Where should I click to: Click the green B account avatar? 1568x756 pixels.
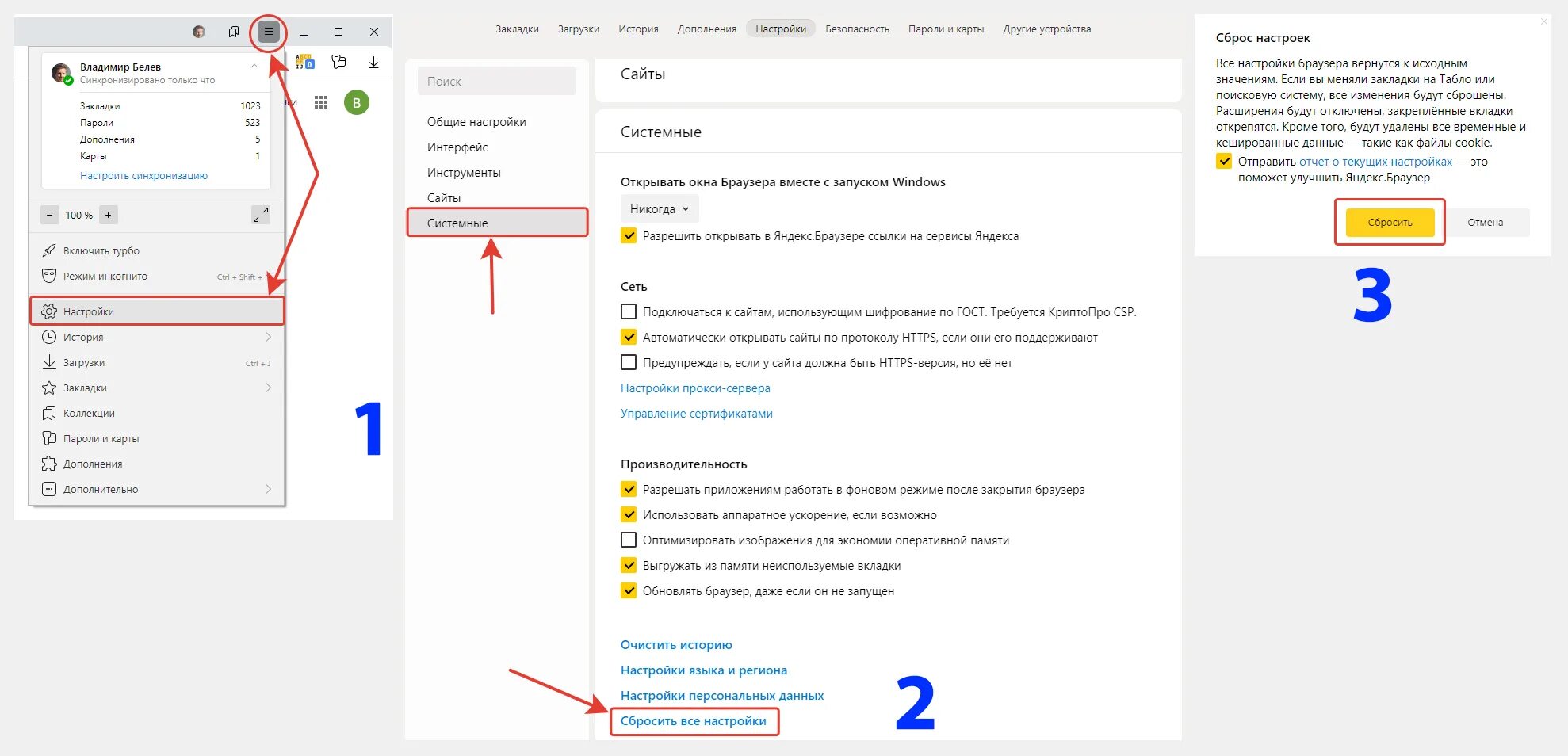pos(357,102)
